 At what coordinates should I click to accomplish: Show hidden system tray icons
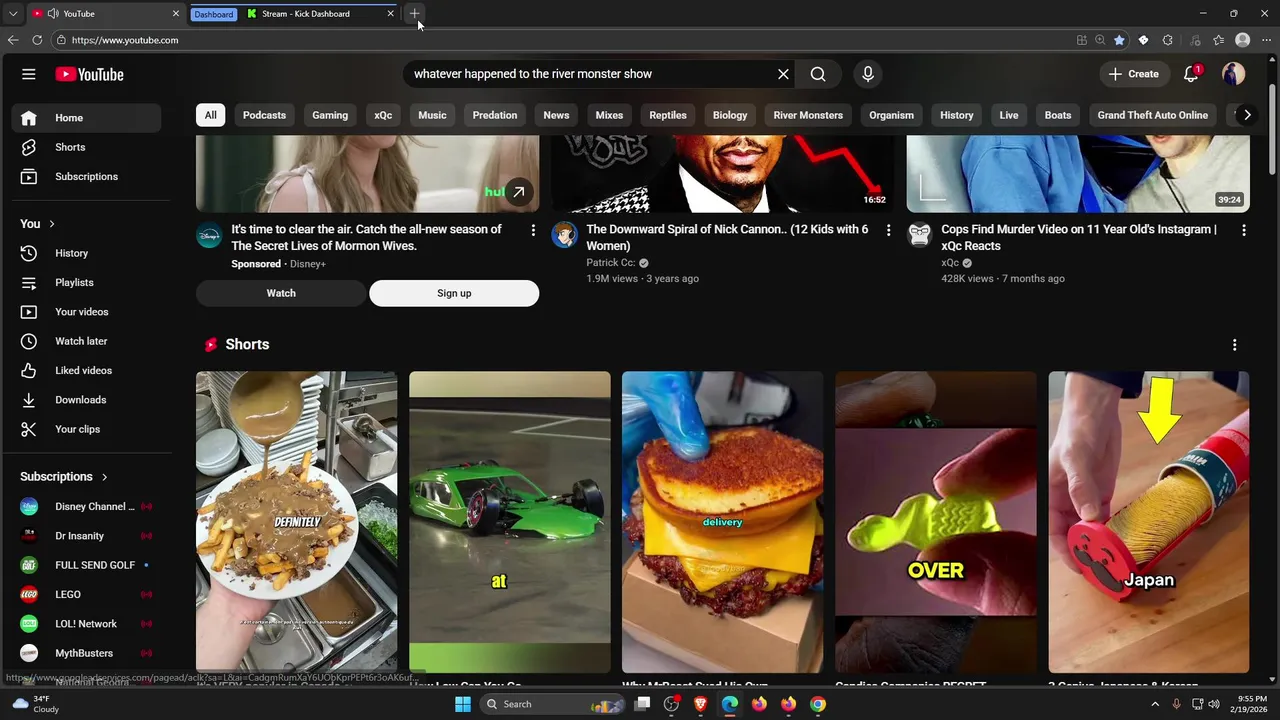pos(1155,704)
